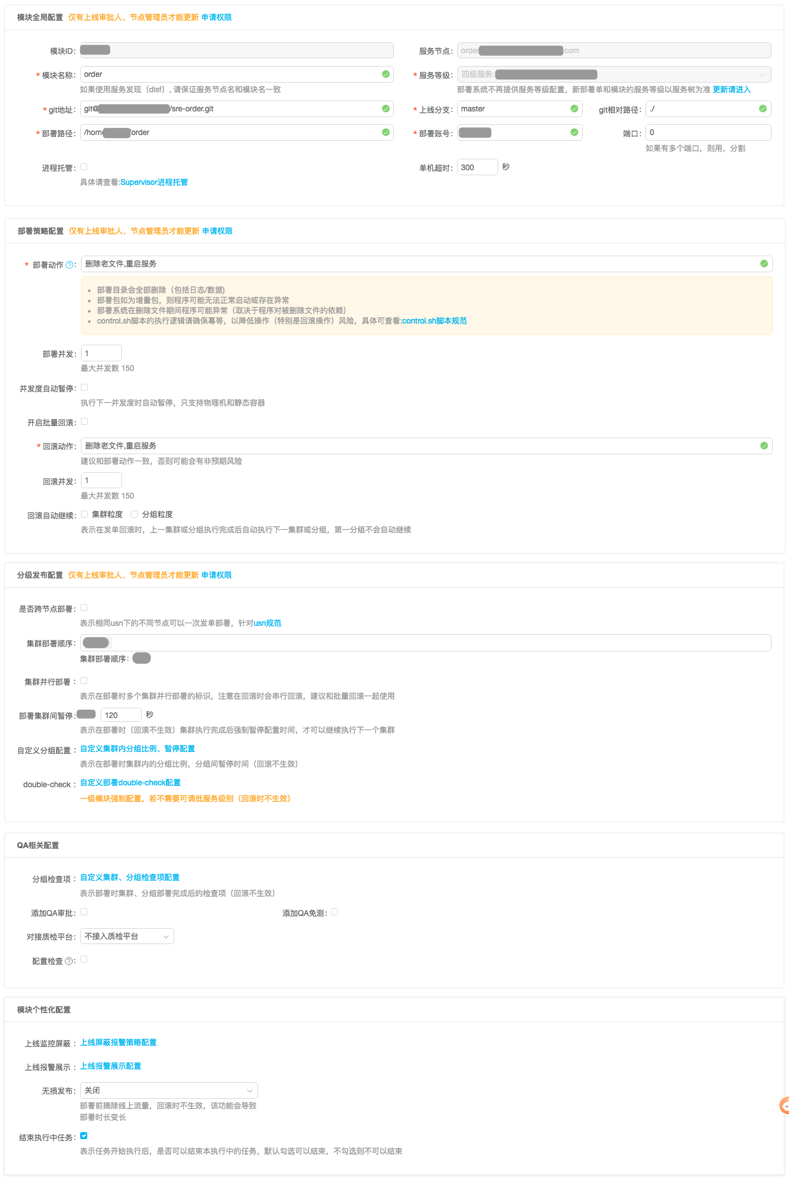Click the 单机超时 input showing 300
791x1179 pixels.
point(477,167)
